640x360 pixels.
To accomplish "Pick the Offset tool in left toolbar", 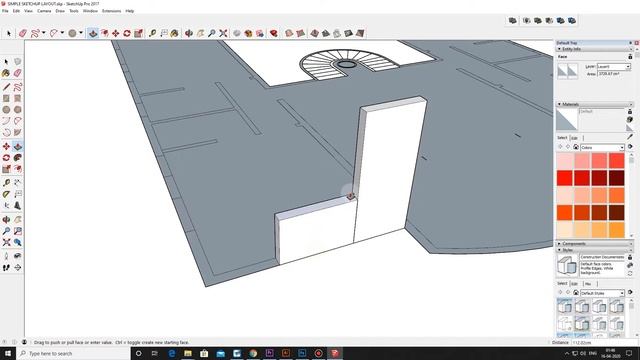I will [x=18, y=169].
